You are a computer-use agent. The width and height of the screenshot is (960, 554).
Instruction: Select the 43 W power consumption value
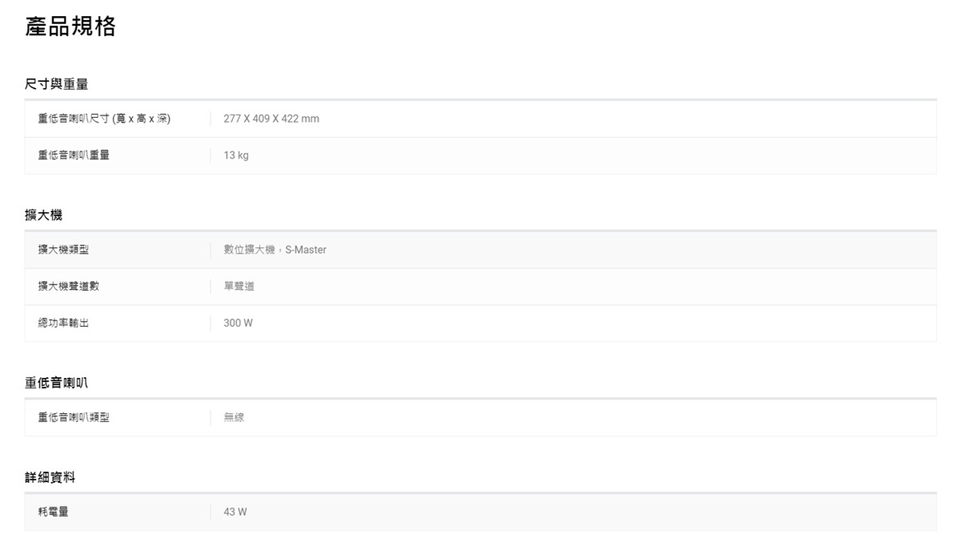pyautogui.click(x=235, y=512)
